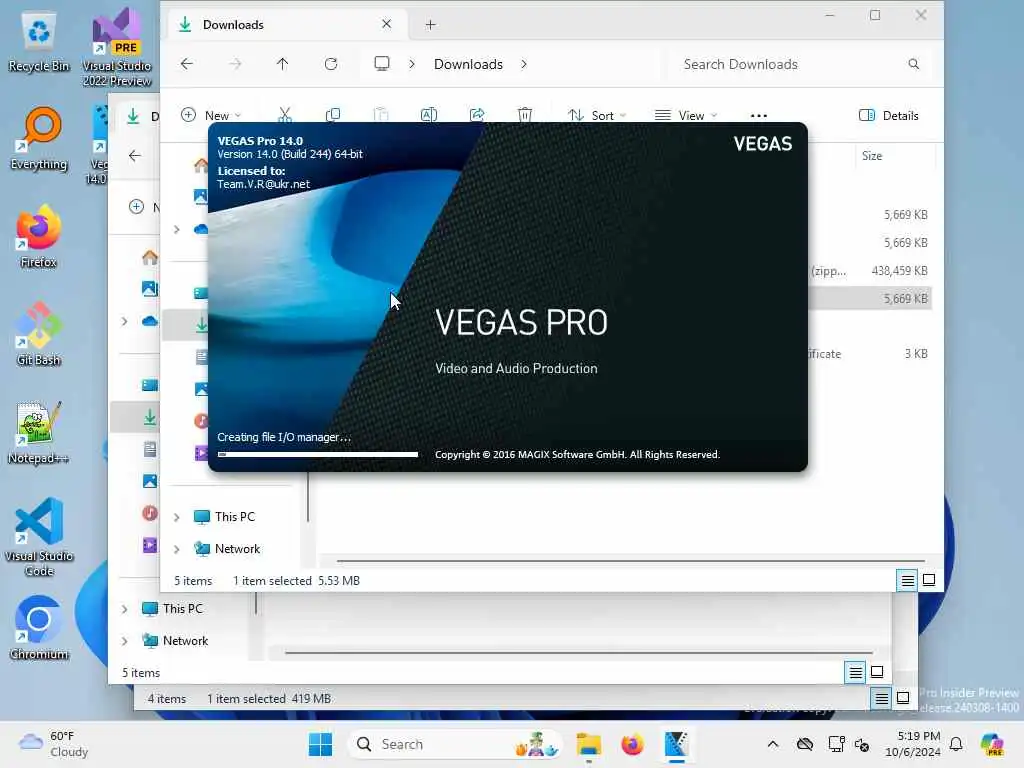1024x768 pixels.
Task: Switch front window to details list view
Action: 908,580
